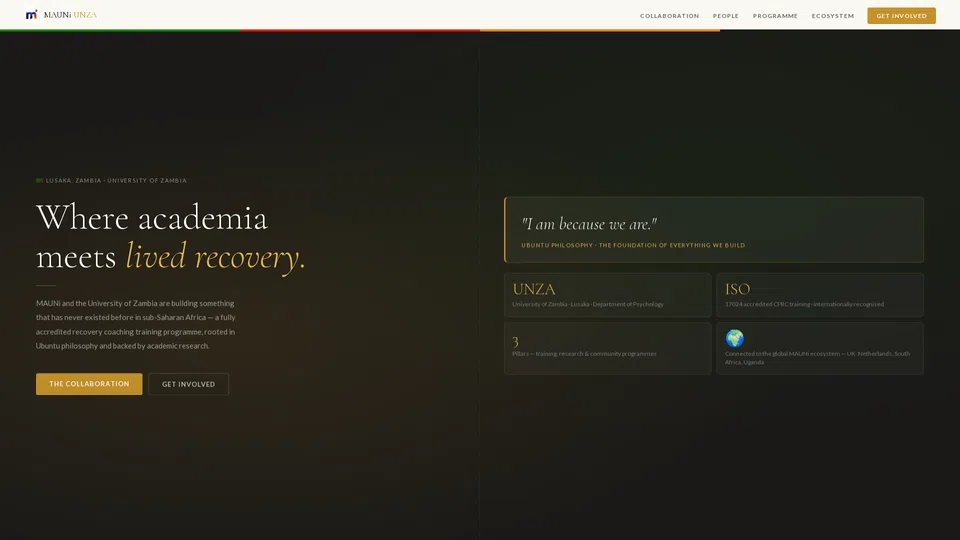960x540 pixels.
Task: Click the outlined Get Involved hero button
Action: [189, 384]
